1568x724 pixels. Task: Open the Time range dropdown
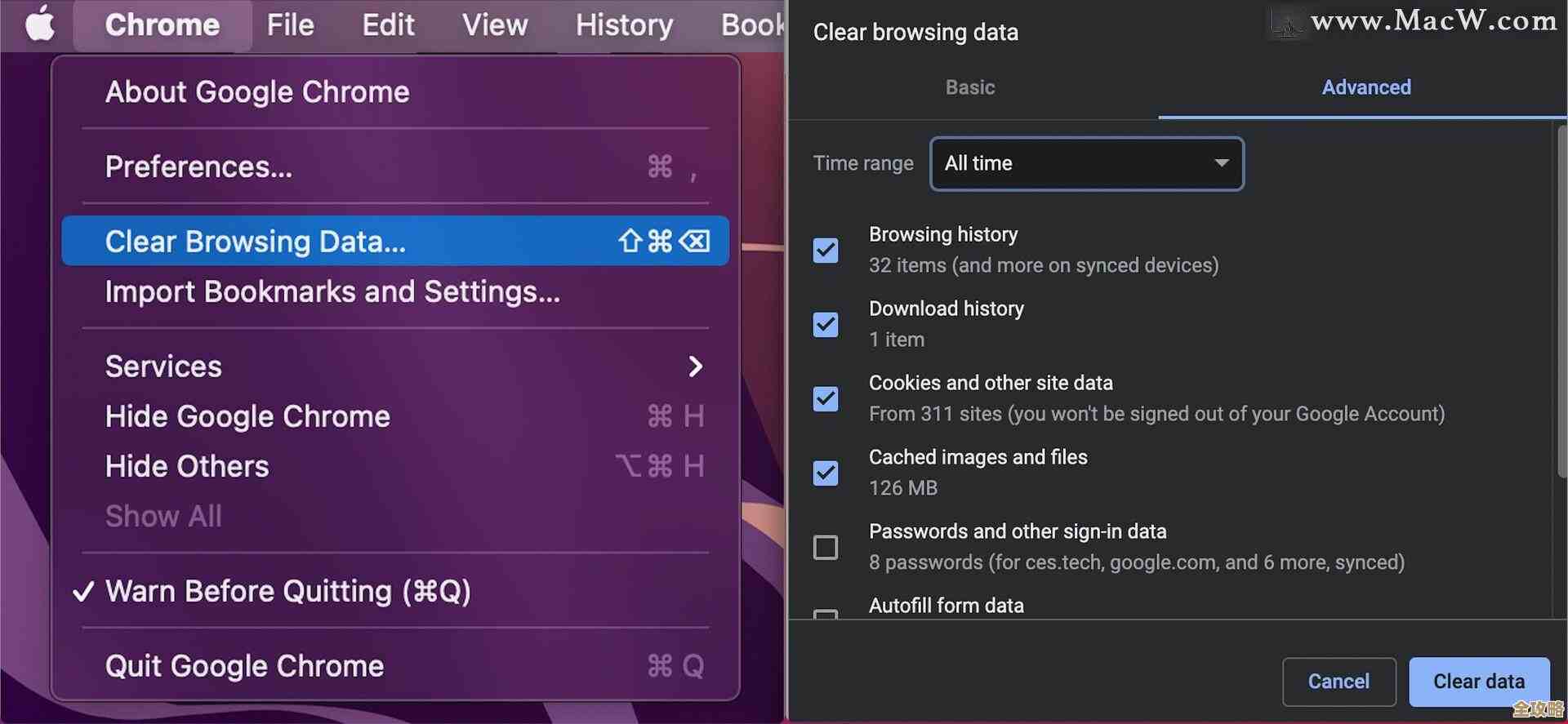pos(1086,164)
